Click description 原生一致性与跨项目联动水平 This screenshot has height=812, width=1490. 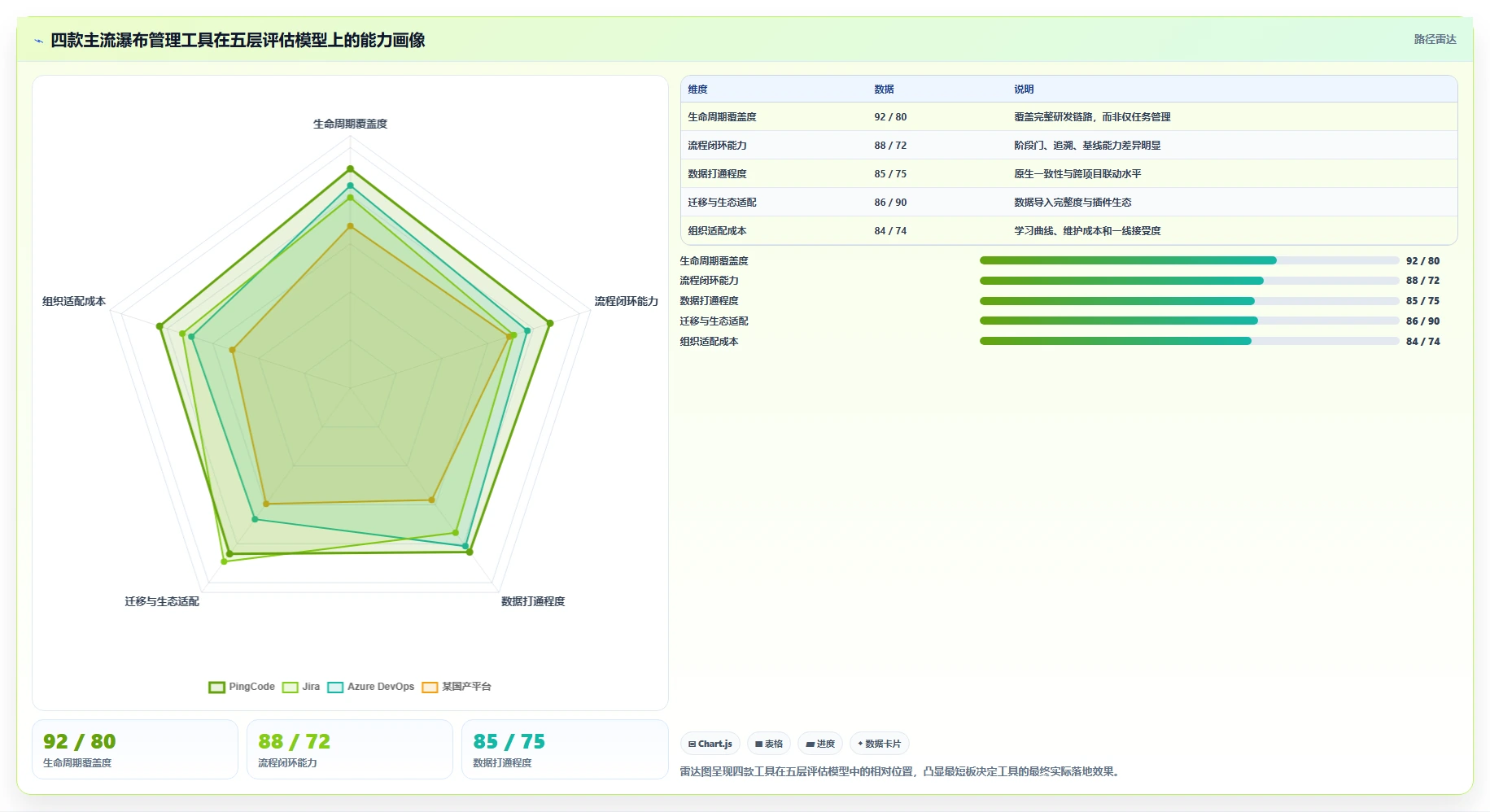[x=1077, y=174]
